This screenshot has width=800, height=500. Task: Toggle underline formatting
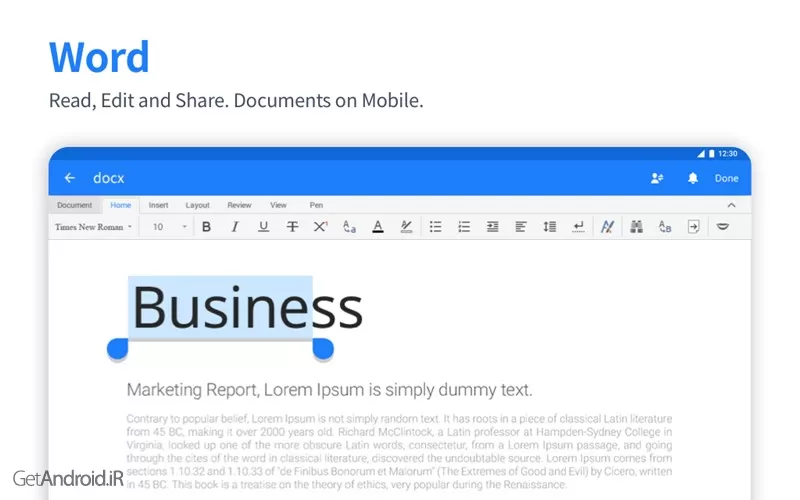(263, 227)
